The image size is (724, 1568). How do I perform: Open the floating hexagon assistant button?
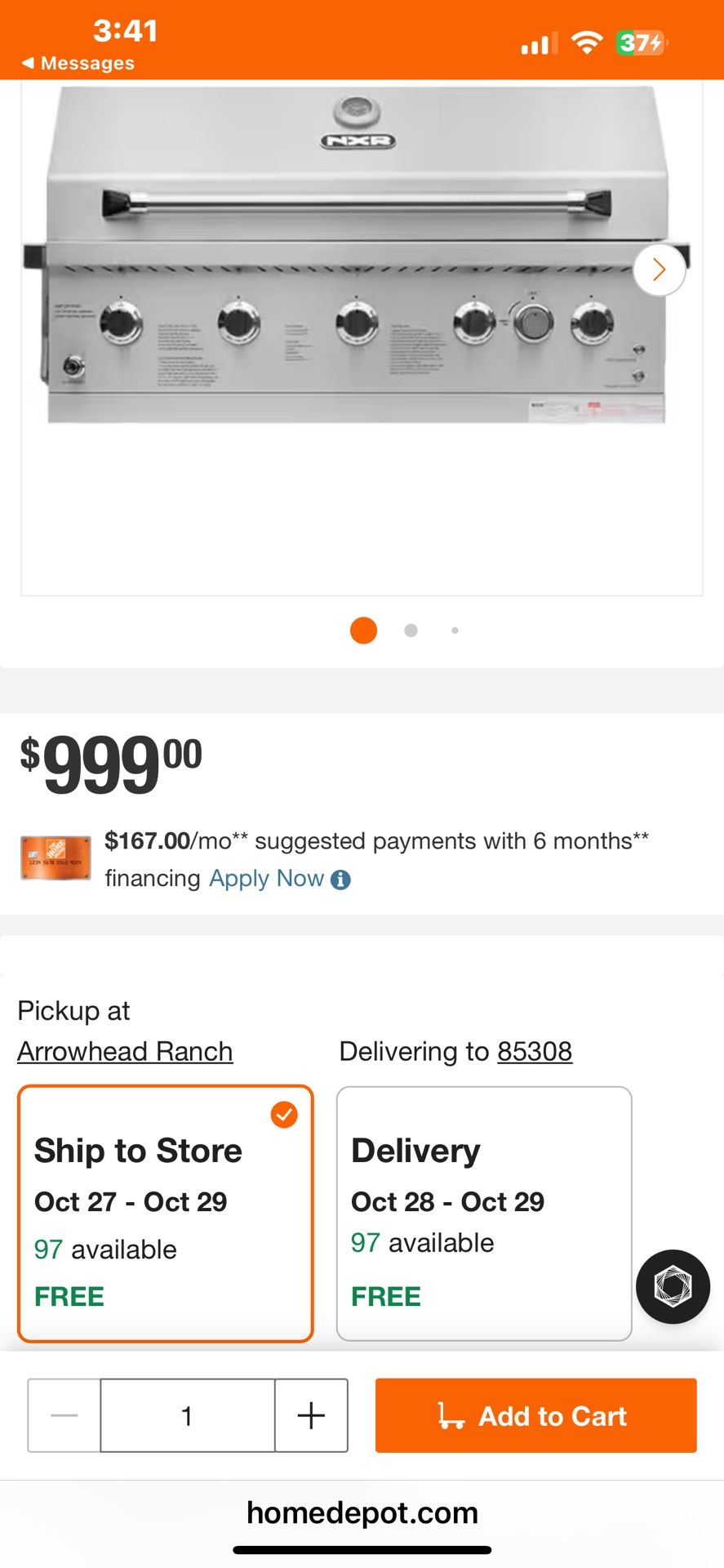click(x=673, y=1286)
